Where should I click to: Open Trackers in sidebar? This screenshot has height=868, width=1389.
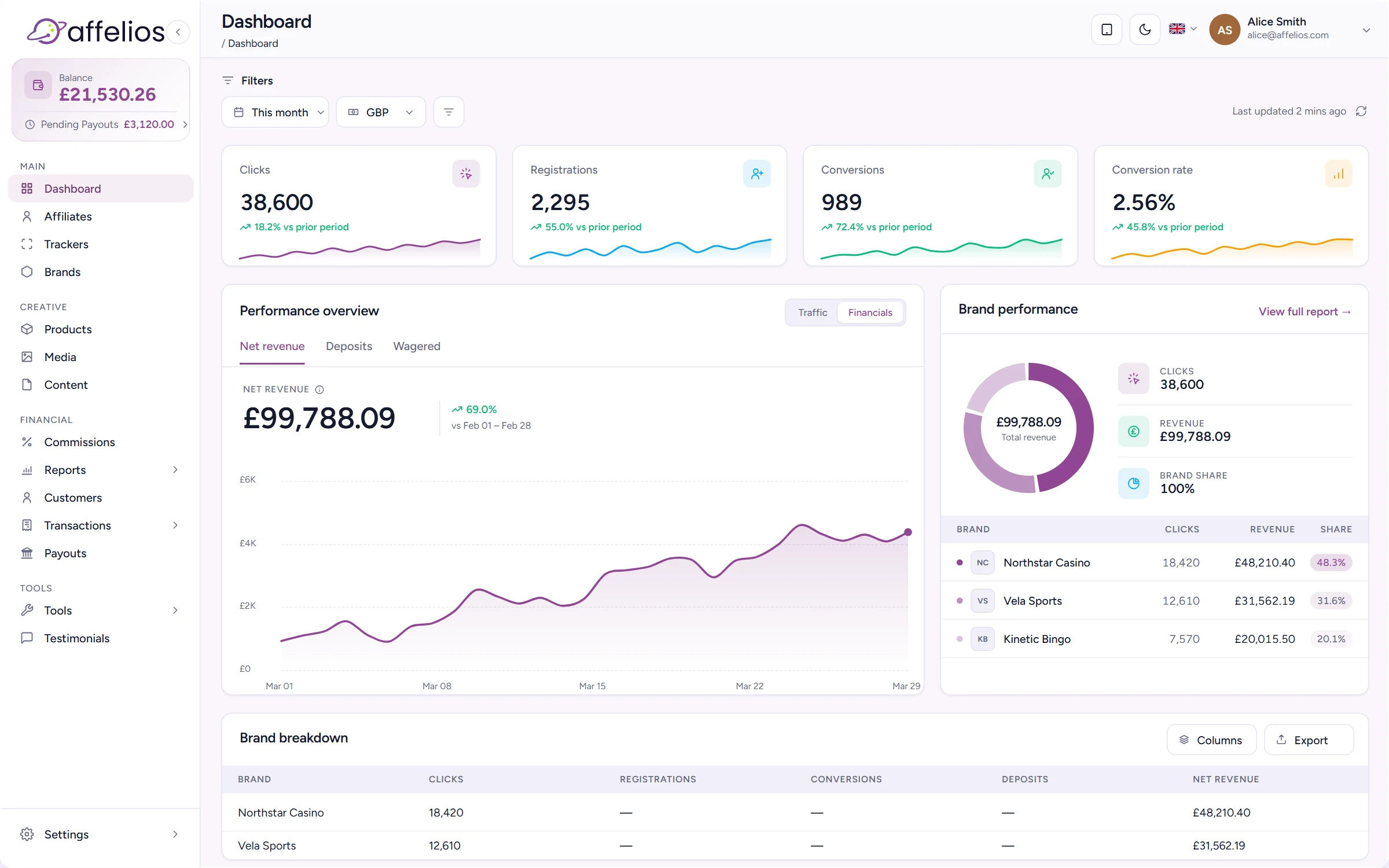[x=101, y=244]
